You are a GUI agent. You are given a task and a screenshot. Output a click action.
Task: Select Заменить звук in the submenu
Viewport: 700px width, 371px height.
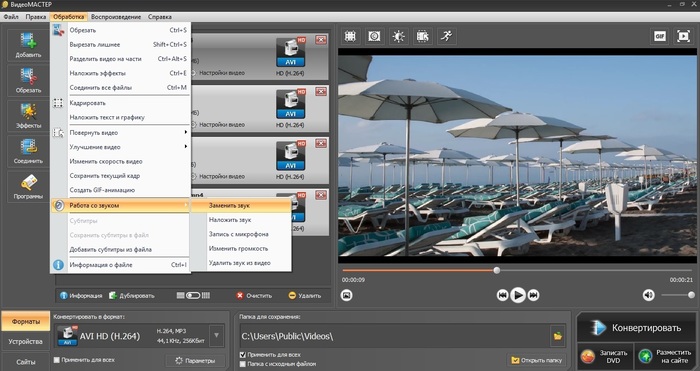[241, 206]
